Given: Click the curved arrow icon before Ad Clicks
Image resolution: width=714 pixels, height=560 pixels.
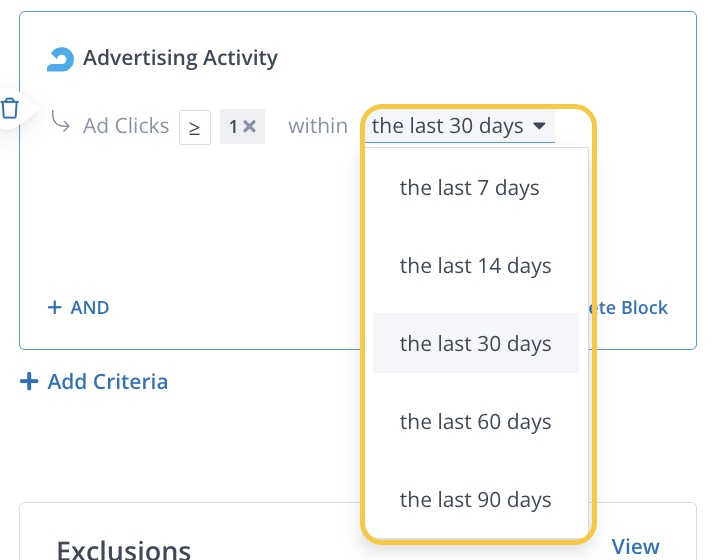Looking at the screenshot, I should [60, 124].
